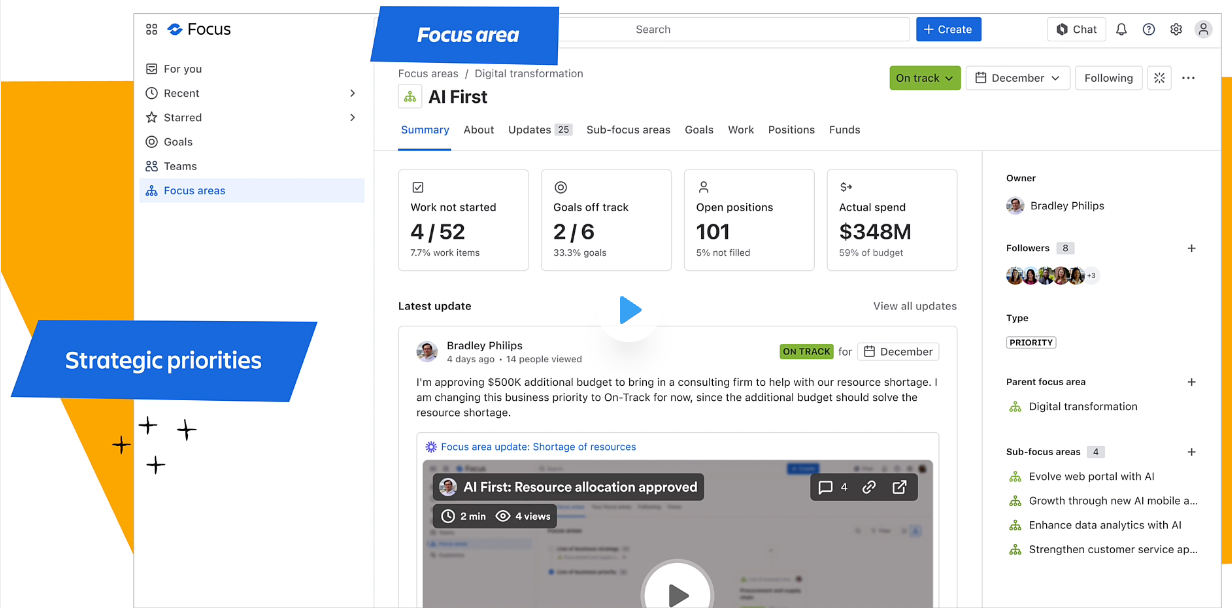The image size is (1232, 608).
Task: Open the Chat panel
Action: [x=1076, y=29]
